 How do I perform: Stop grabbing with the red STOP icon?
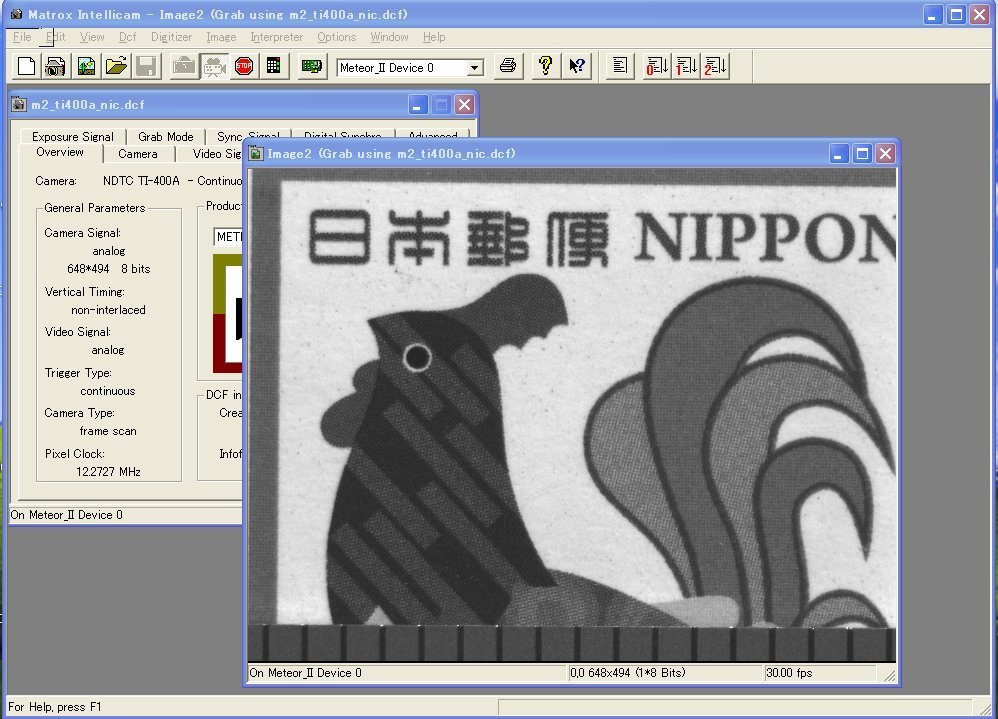(x=244, y=66)
